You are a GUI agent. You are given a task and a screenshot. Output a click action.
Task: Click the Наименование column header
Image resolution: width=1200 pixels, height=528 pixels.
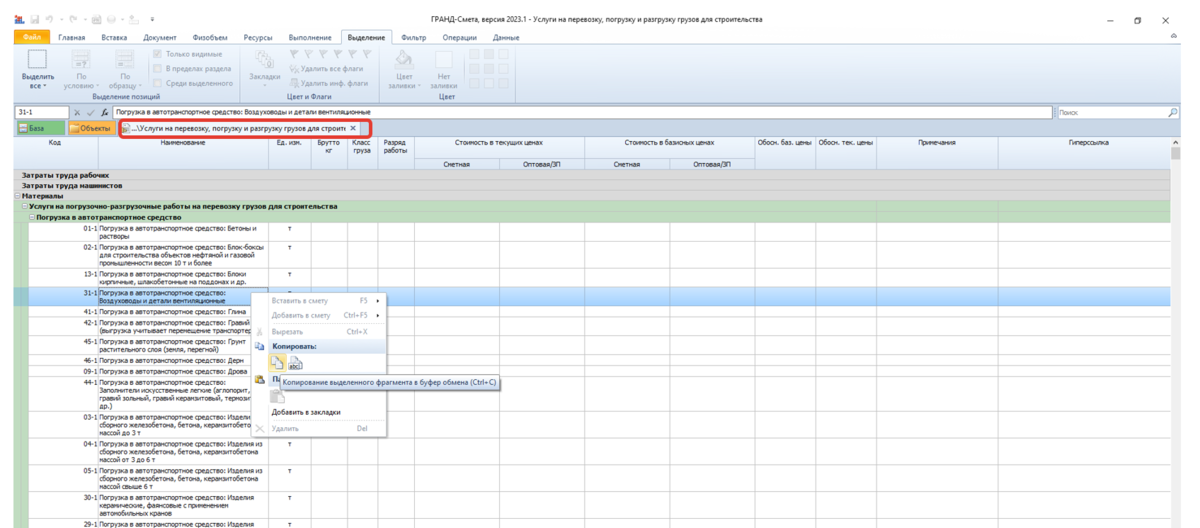[183, 153]
